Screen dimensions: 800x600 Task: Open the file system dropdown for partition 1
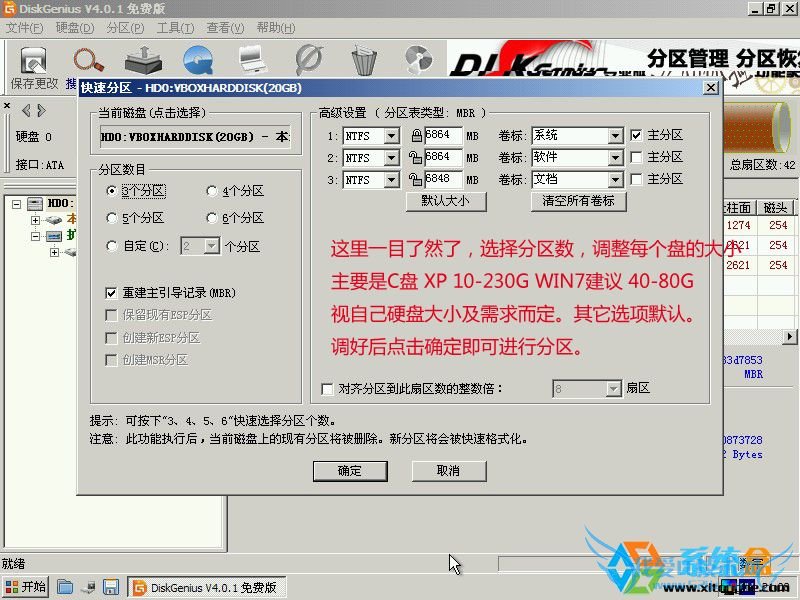(x=391, y=136)
